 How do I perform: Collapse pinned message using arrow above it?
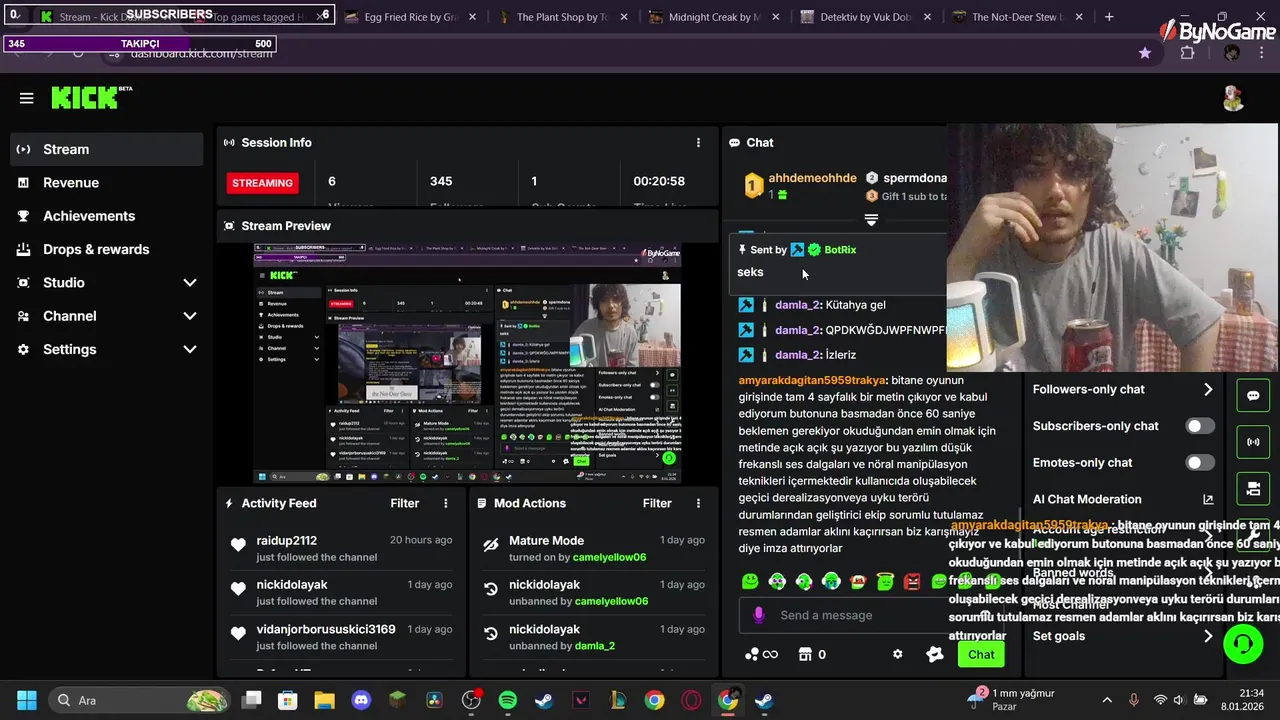pyautogui.click(x=871, y=220)
